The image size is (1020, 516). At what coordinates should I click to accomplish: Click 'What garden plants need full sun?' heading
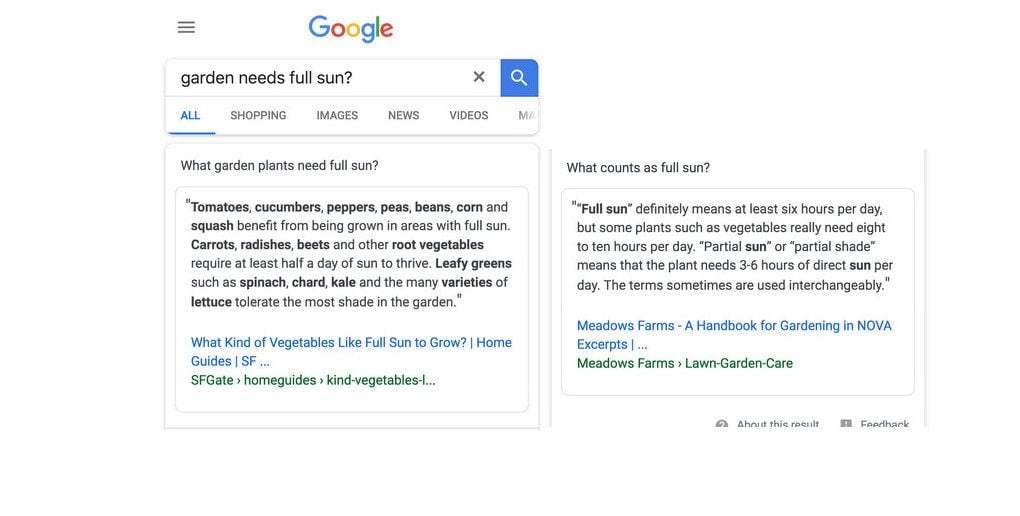279,166
